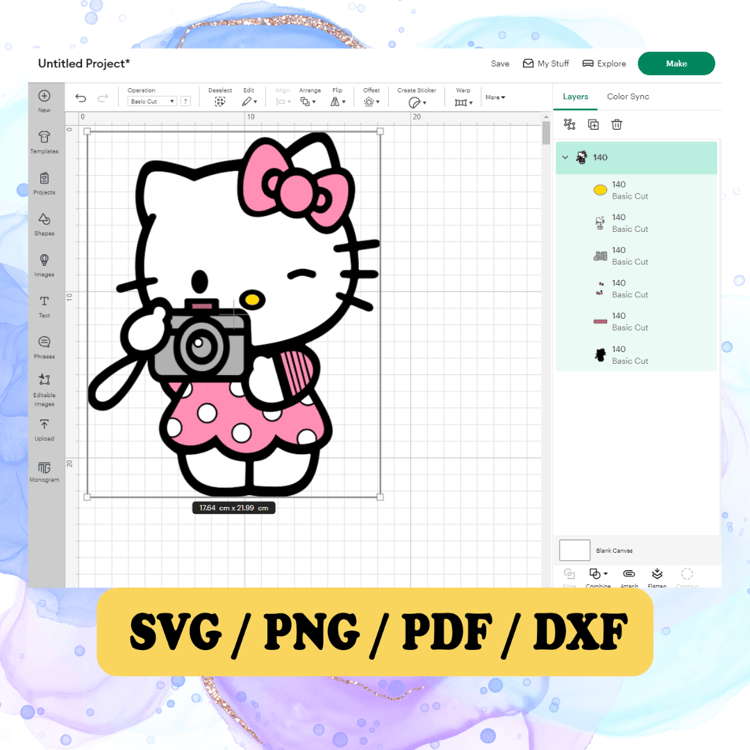The image size is (750, 750).
Task: Expand the More toolbar menu
Action: [x=495, y=97]
